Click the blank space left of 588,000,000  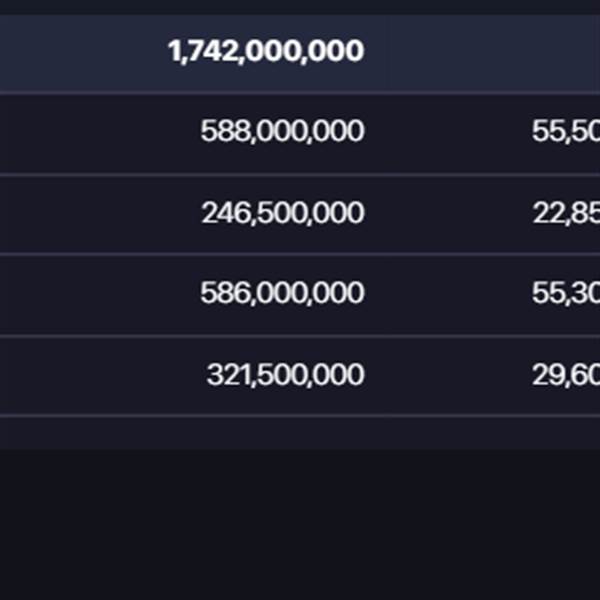(90, 132)
